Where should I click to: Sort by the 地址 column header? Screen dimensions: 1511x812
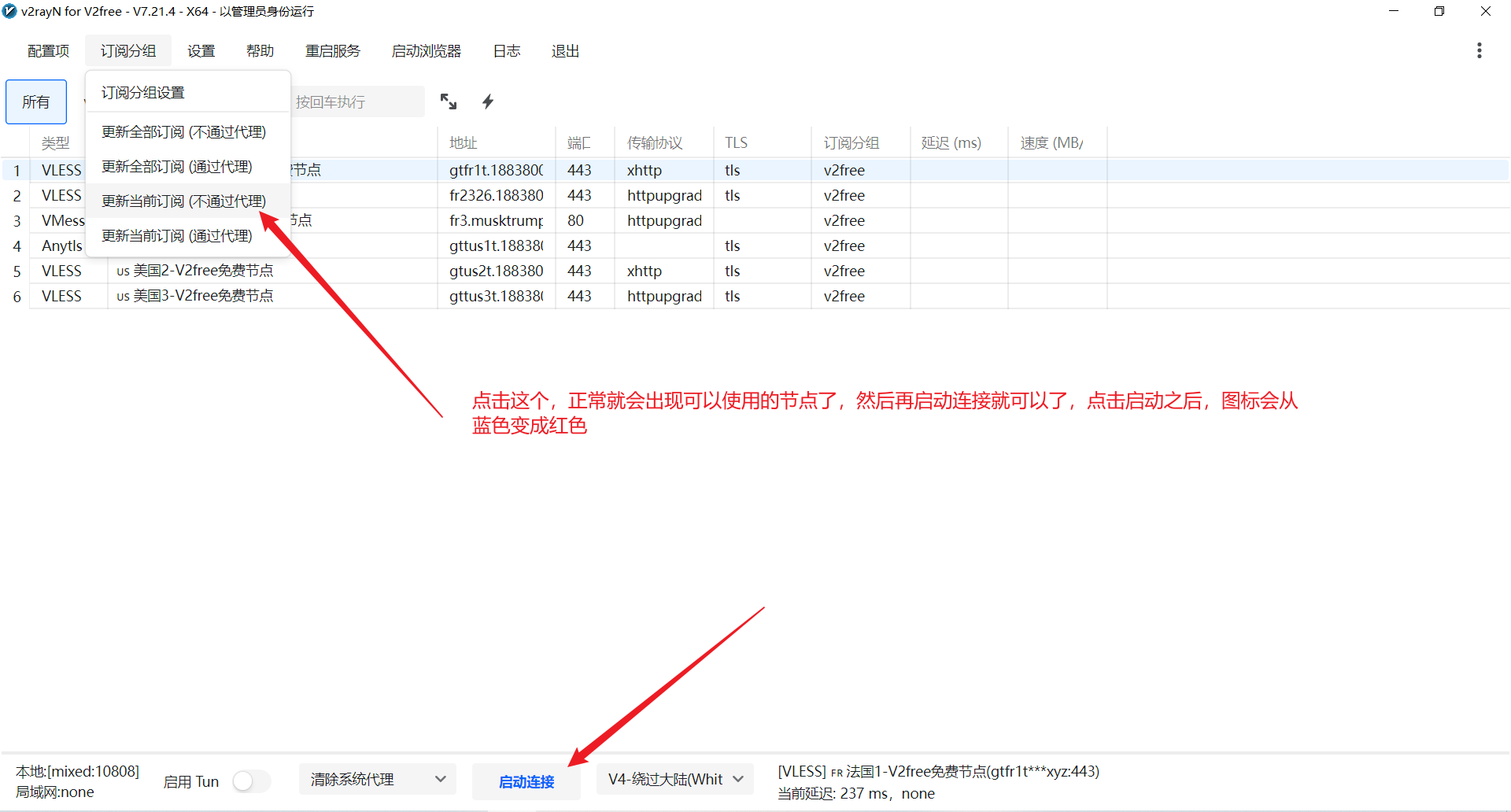pos(496,142)
